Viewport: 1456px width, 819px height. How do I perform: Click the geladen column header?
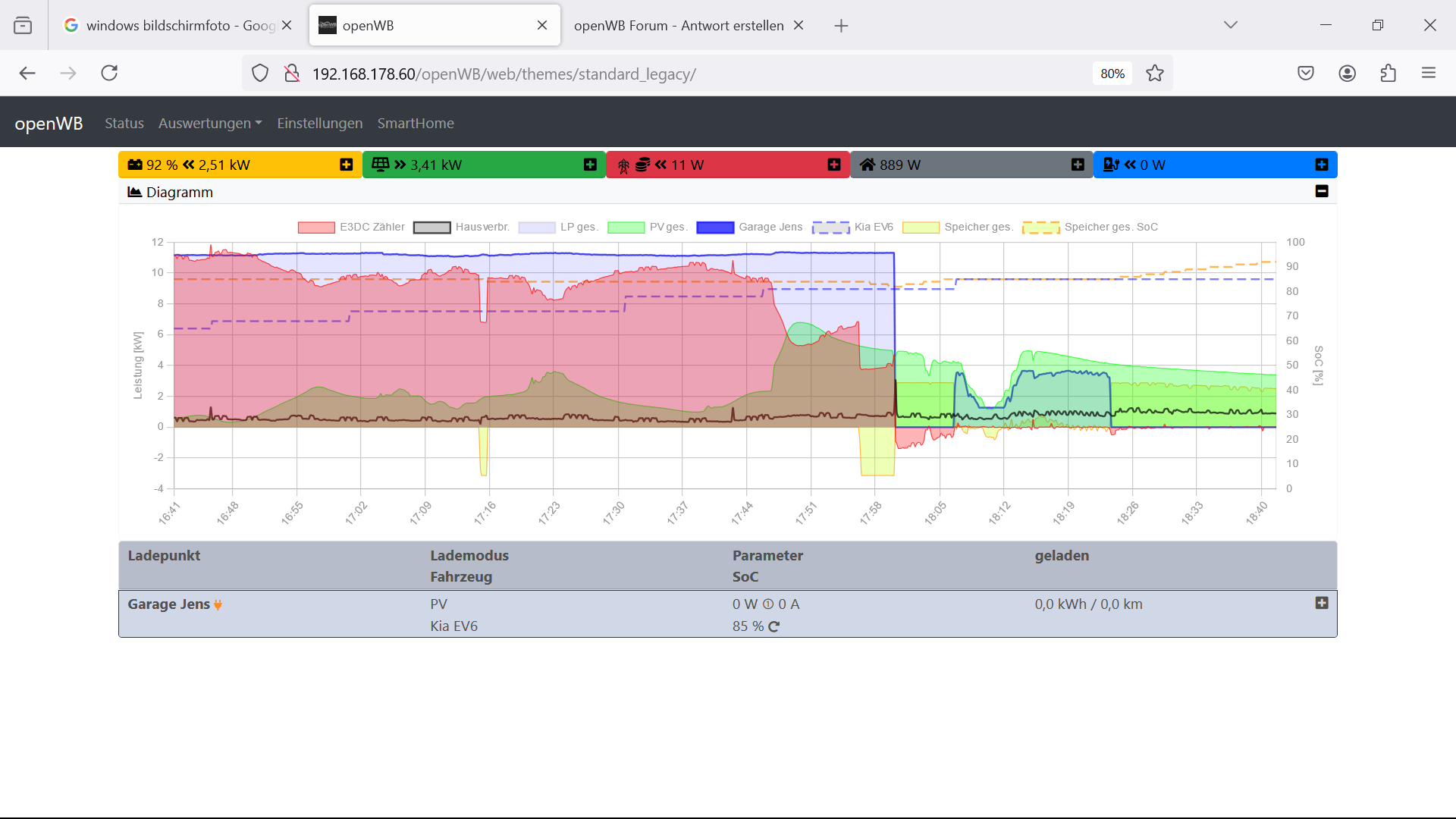coord(1062,555)
